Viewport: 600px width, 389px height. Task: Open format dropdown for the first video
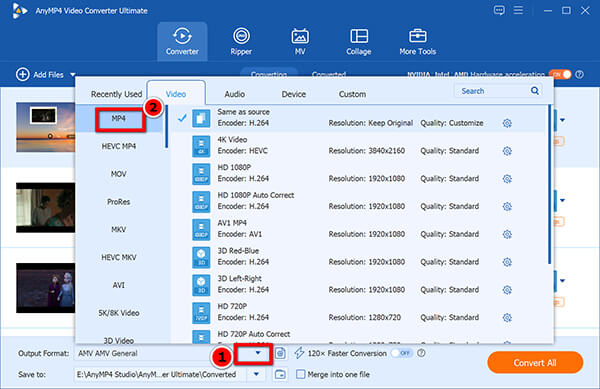(x=562, y=120)
